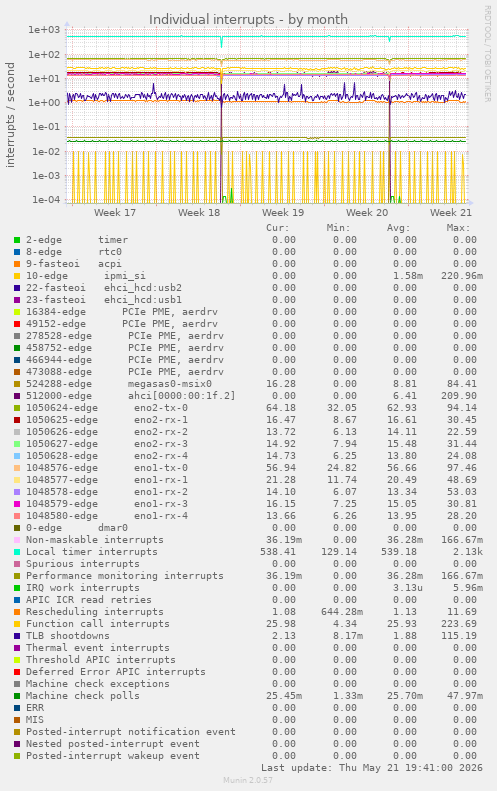
Task: Click the Max: column header
Action: tap(458, 228)
